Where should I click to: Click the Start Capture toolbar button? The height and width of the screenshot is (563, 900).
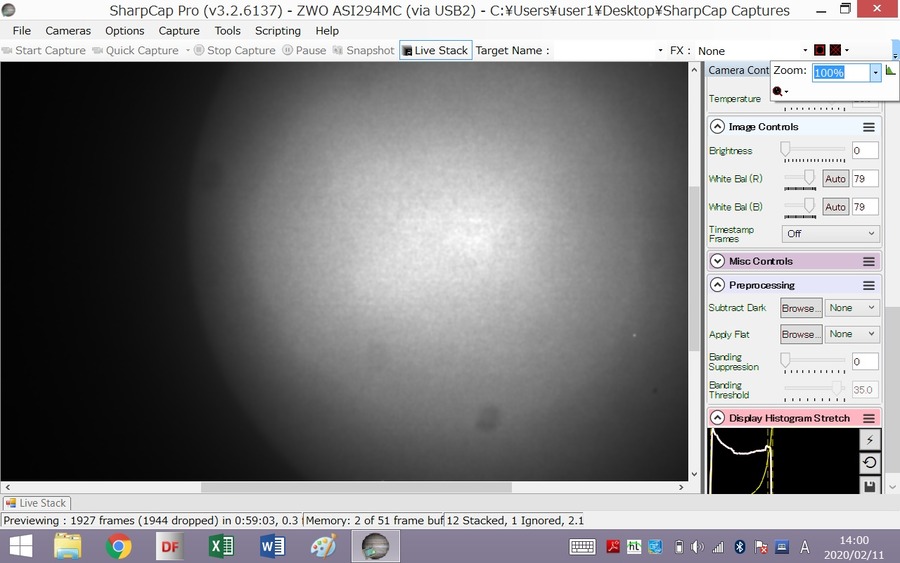(x=44, y=51)
